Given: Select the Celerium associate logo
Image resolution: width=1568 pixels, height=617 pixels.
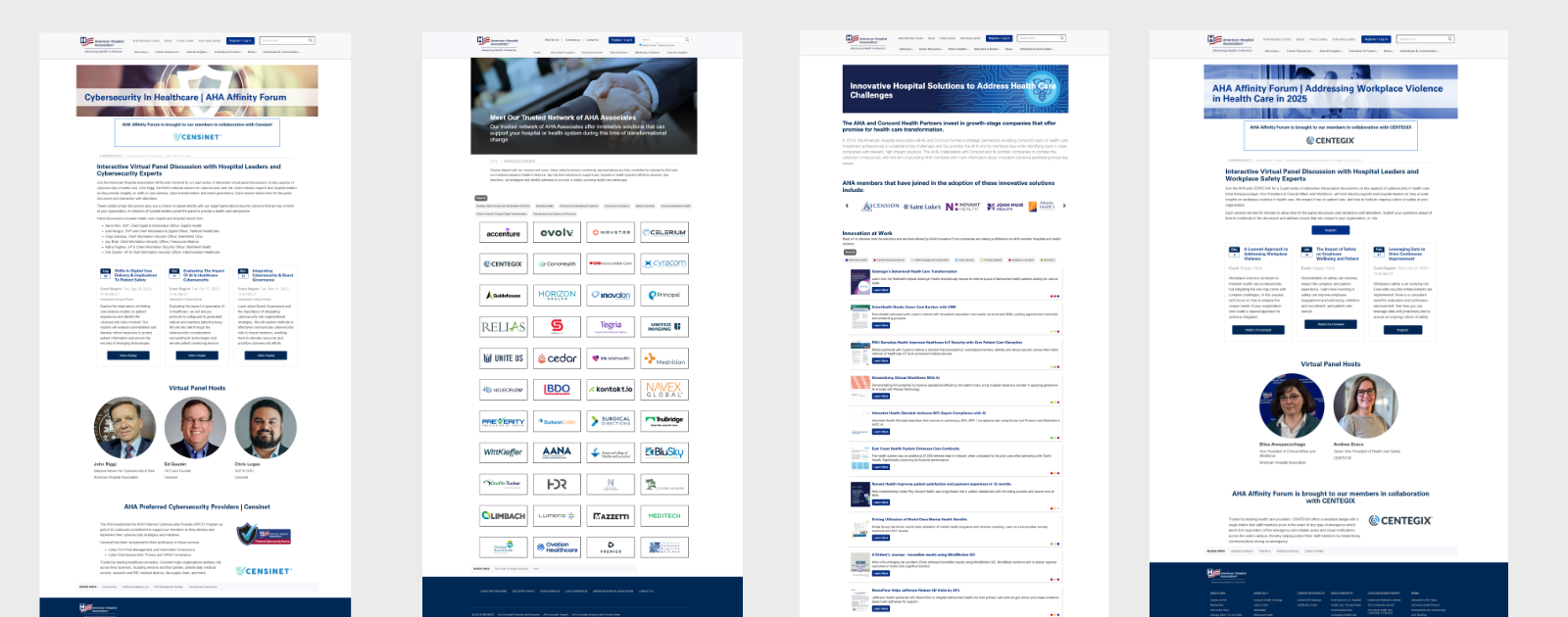Looking at the screenshot, I should (x=664, y=232).
